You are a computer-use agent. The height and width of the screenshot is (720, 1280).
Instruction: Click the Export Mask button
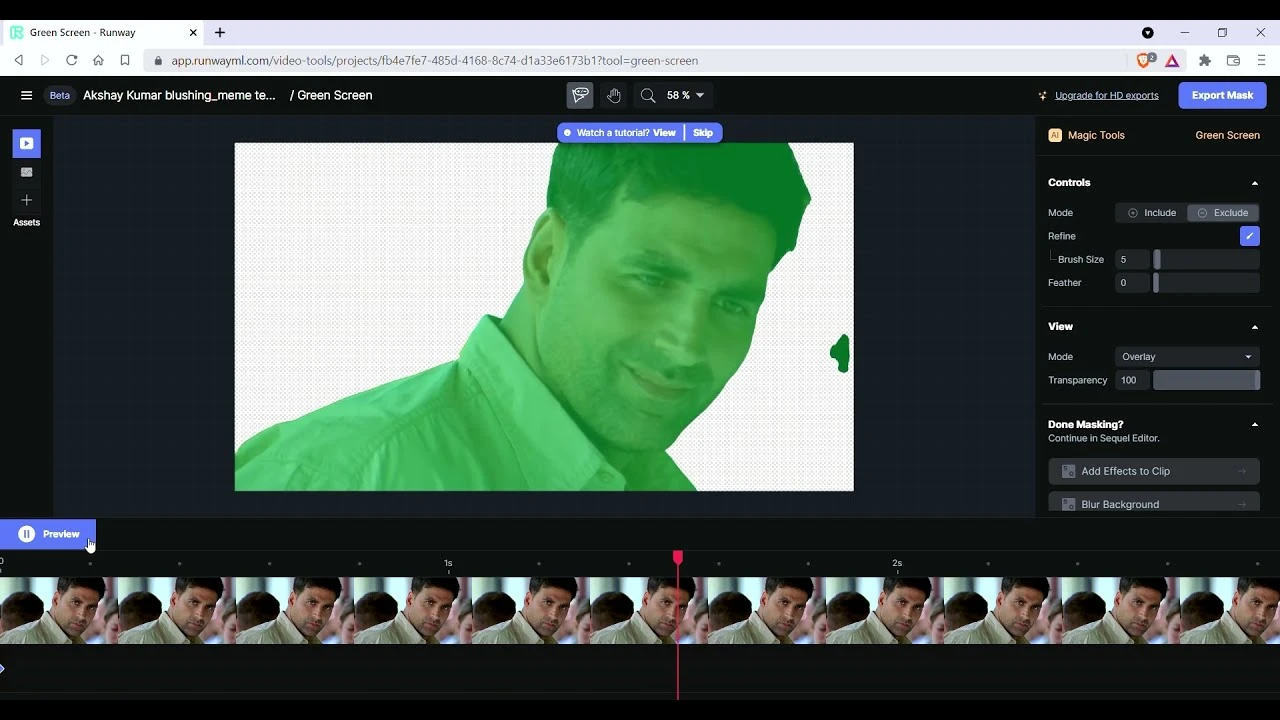[x=1222, y=95]
